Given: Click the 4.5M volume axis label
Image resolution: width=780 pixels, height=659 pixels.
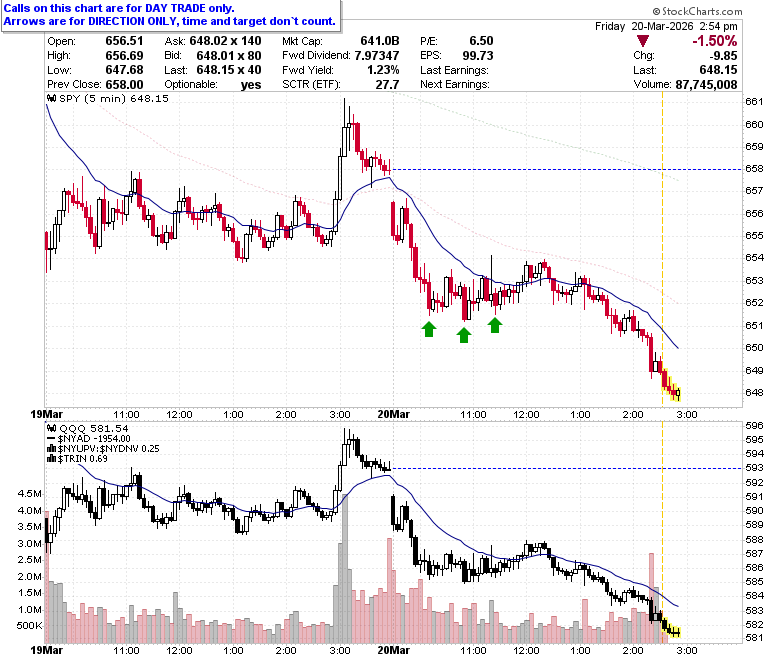Looking at the screenshot, I should click(30, 493).
